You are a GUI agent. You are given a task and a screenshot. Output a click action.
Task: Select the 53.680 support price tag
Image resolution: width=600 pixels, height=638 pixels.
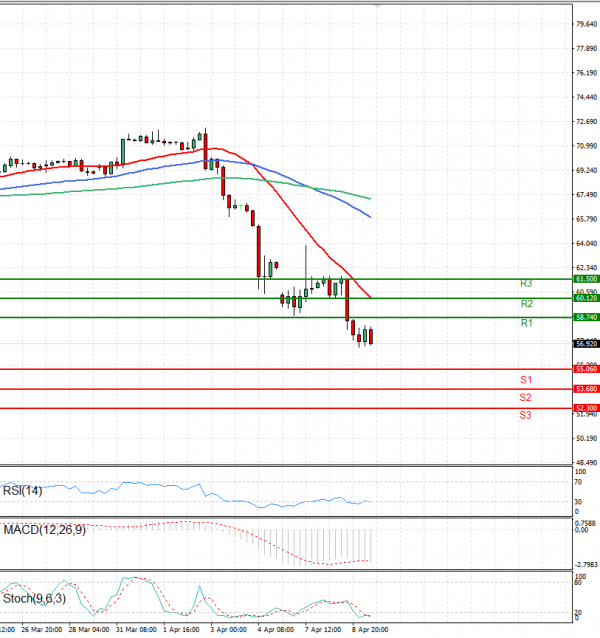click(x=586, y=389)
